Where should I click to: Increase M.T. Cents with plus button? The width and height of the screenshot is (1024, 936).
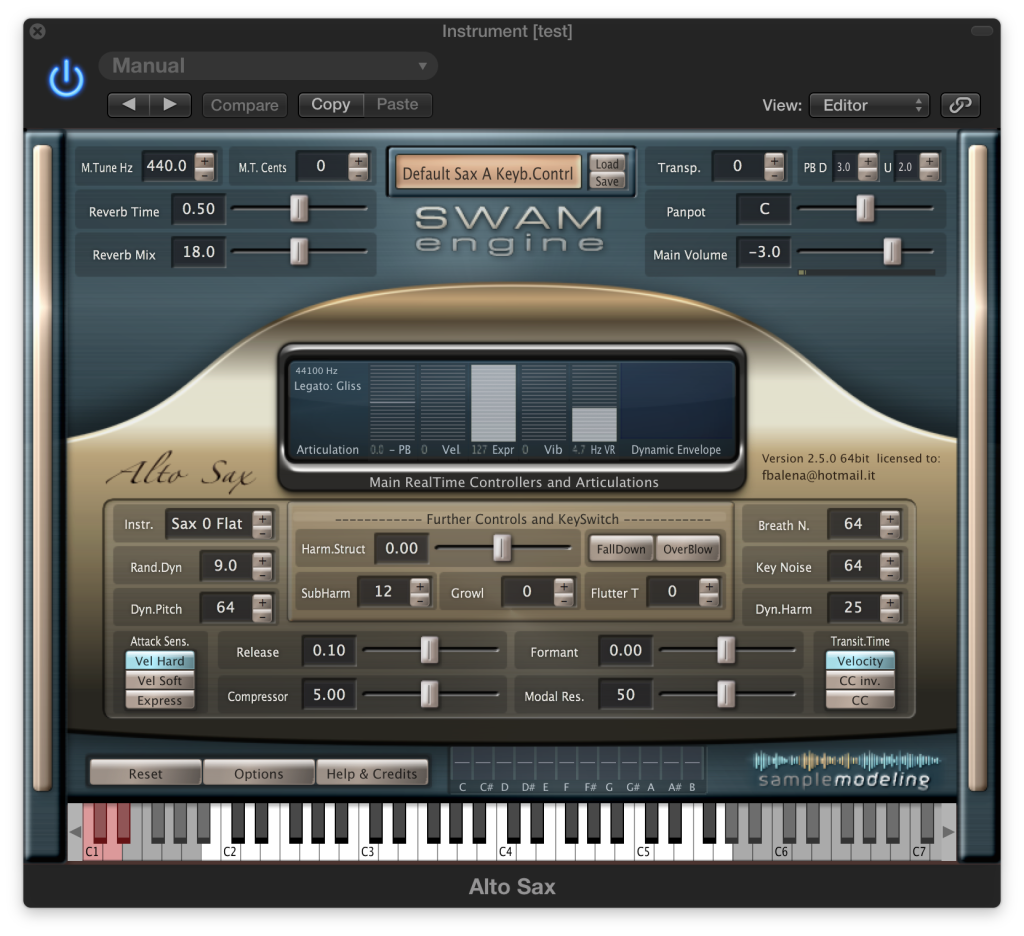pos(359,159)
